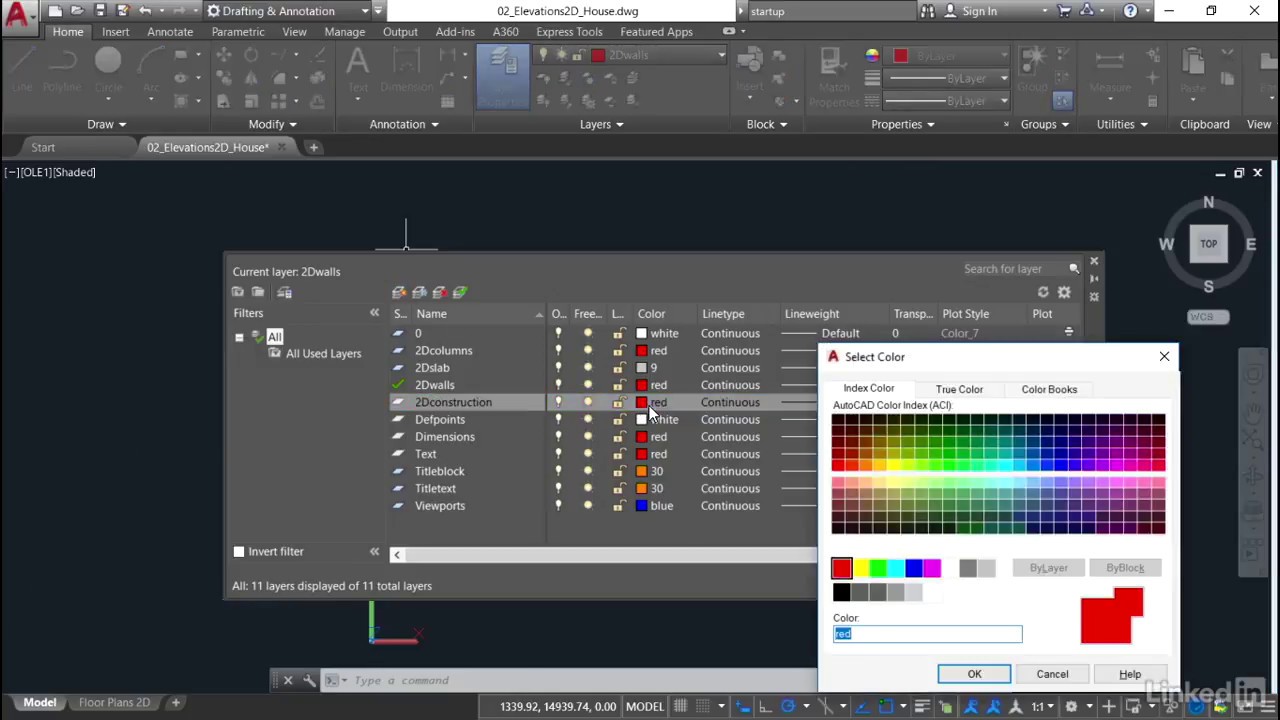Refresh the layer list
This screenshot has width=1280, height=720.
pos(1043,292)
